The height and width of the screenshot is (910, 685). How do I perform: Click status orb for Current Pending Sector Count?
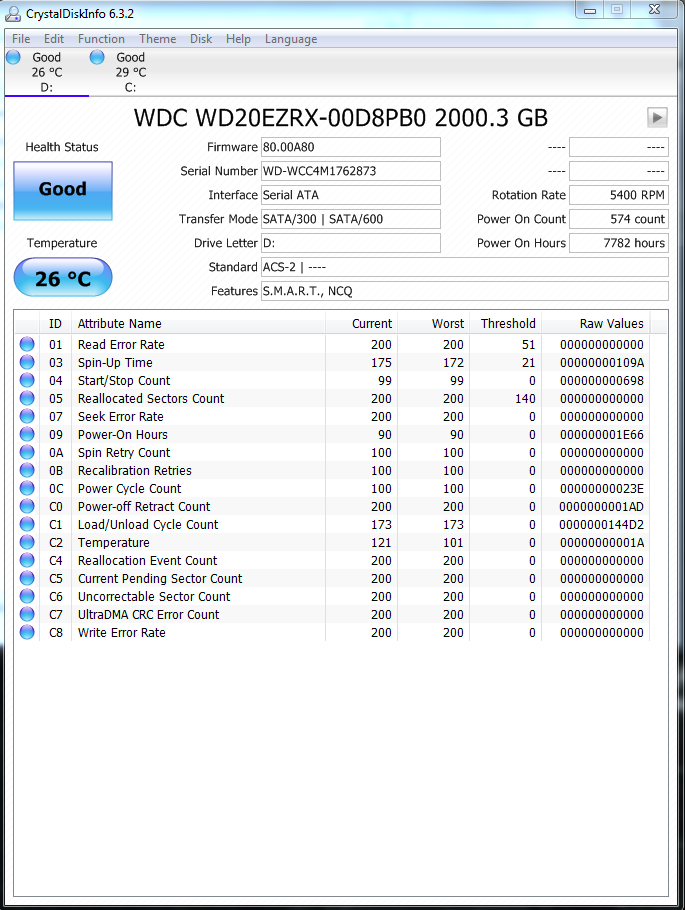[27, 578]
